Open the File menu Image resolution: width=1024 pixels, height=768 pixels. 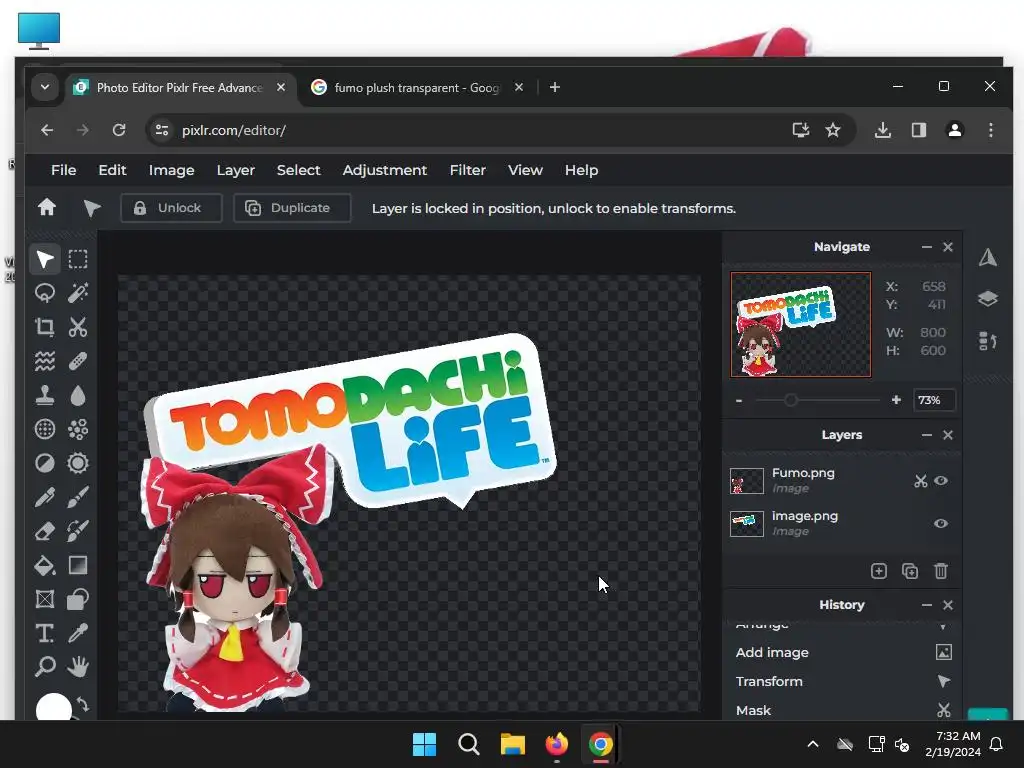pyautogui.click(x=63, y=170)
